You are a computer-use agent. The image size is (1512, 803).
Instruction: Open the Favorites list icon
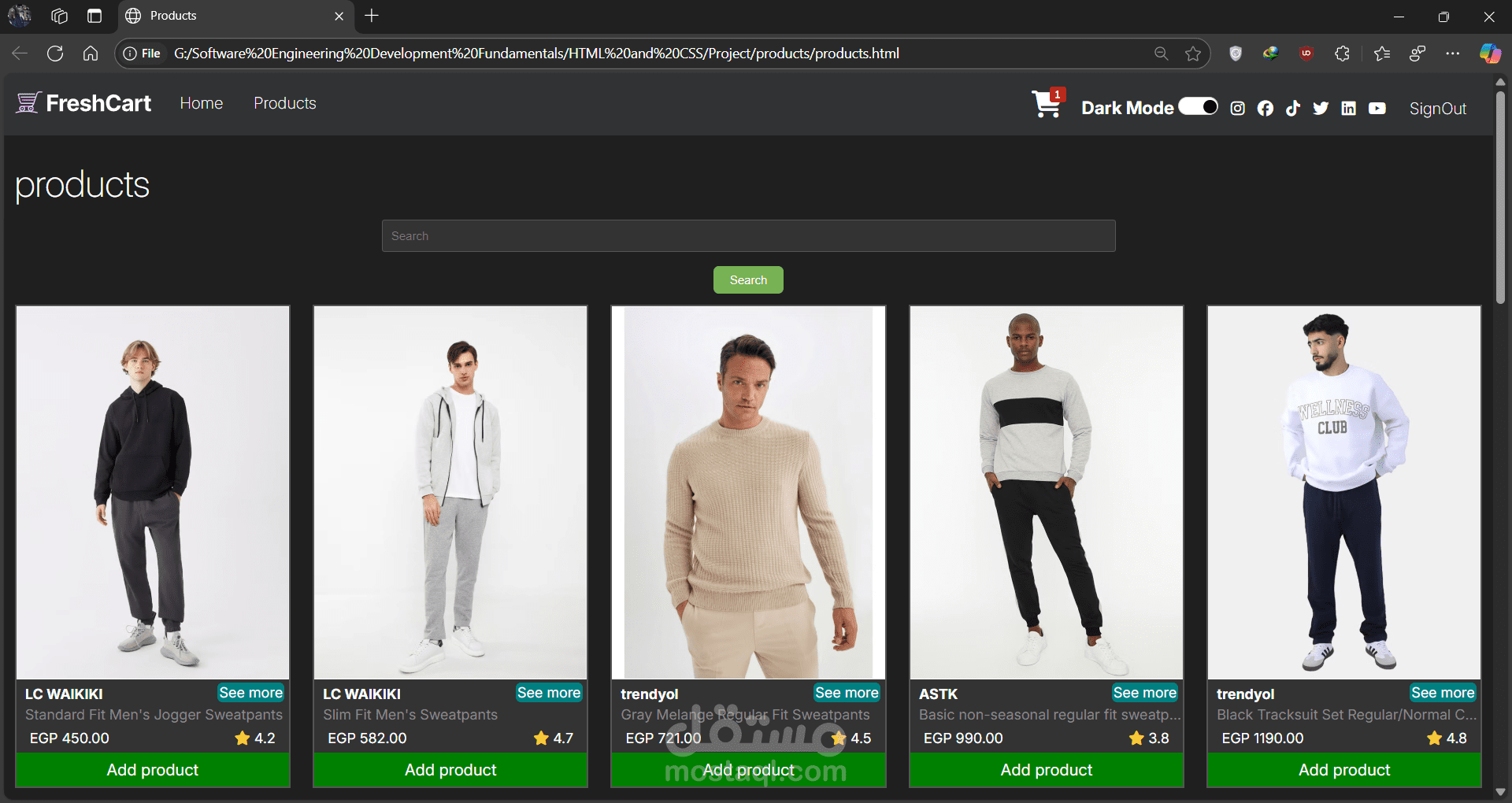(x=1382, y=54)
